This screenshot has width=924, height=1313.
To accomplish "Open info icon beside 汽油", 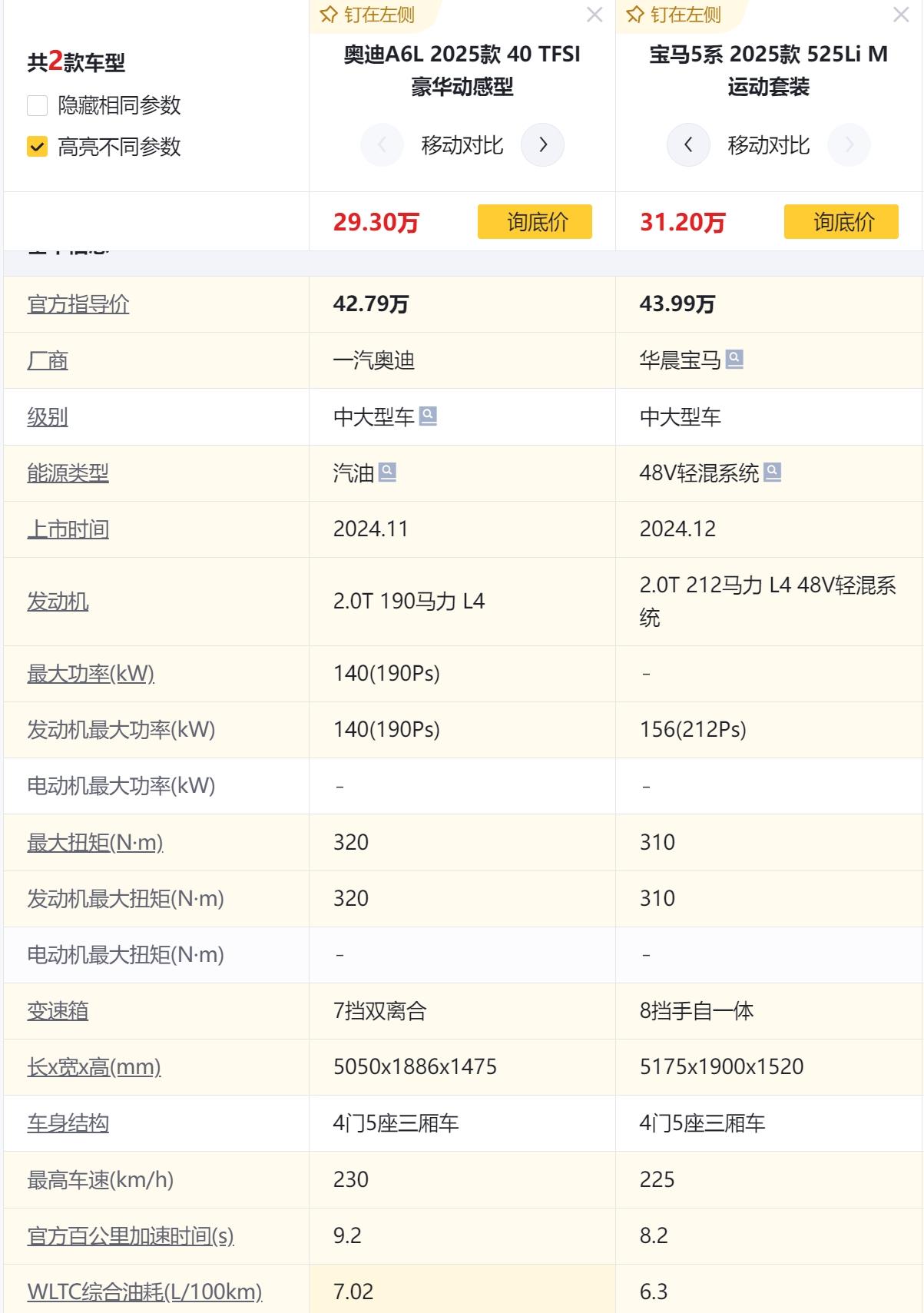I will coord(388,472).
